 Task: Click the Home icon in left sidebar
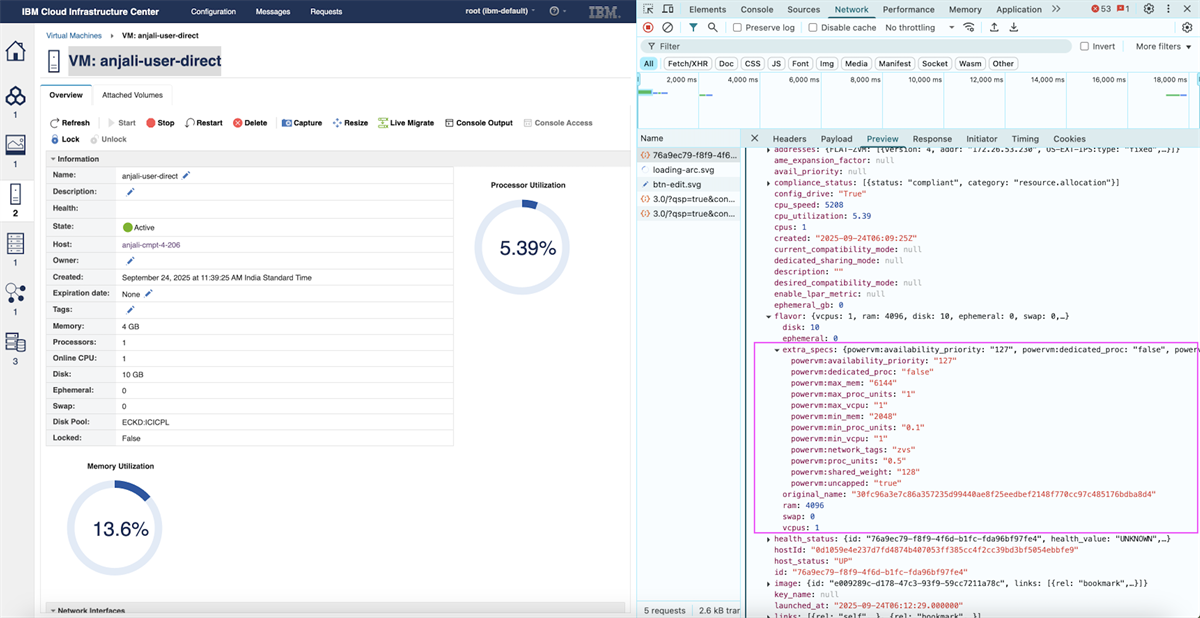point(15,51)
